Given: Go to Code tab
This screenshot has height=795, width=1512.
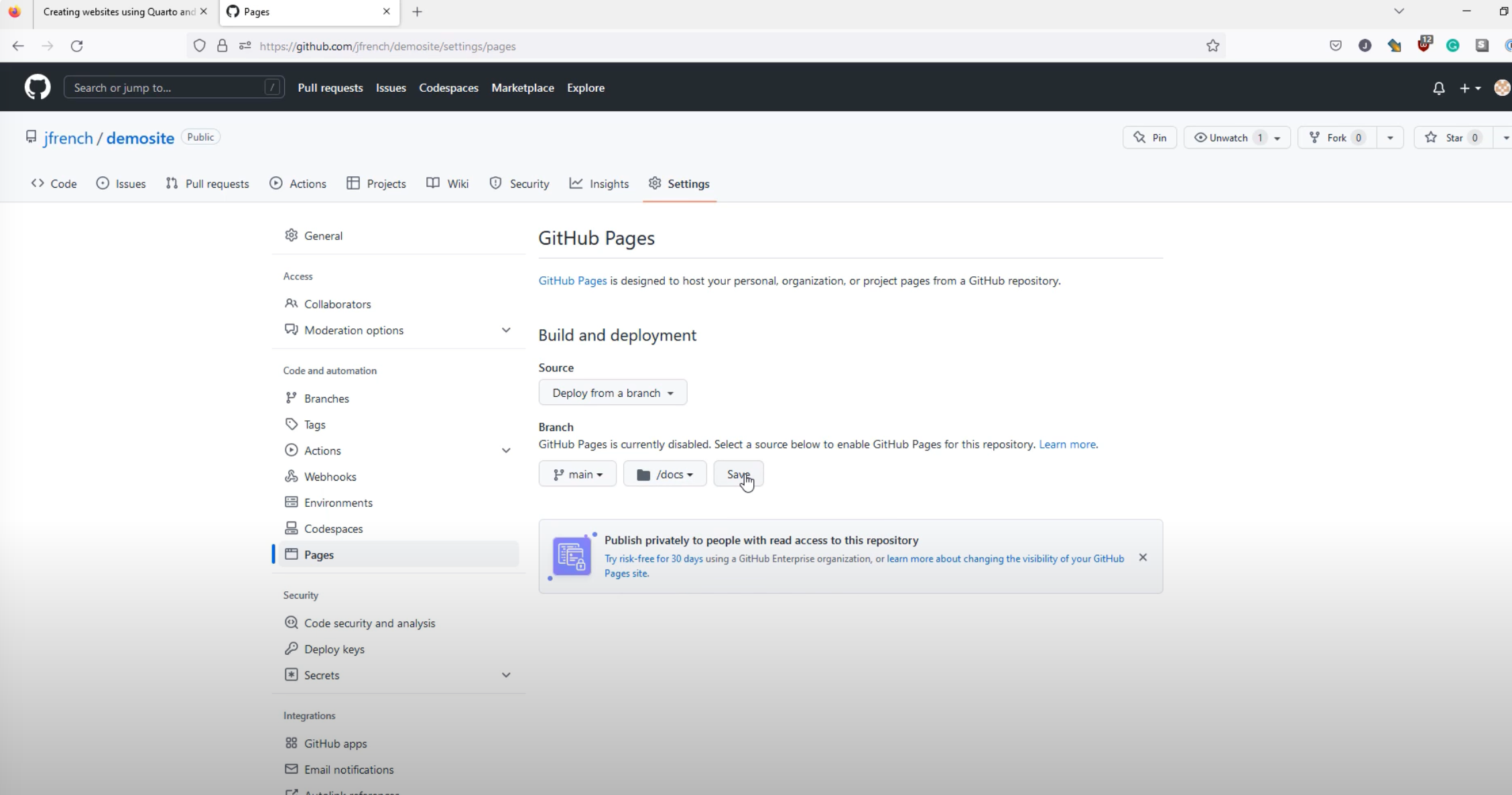Looking at the screenshot, I should pos(54,184).
